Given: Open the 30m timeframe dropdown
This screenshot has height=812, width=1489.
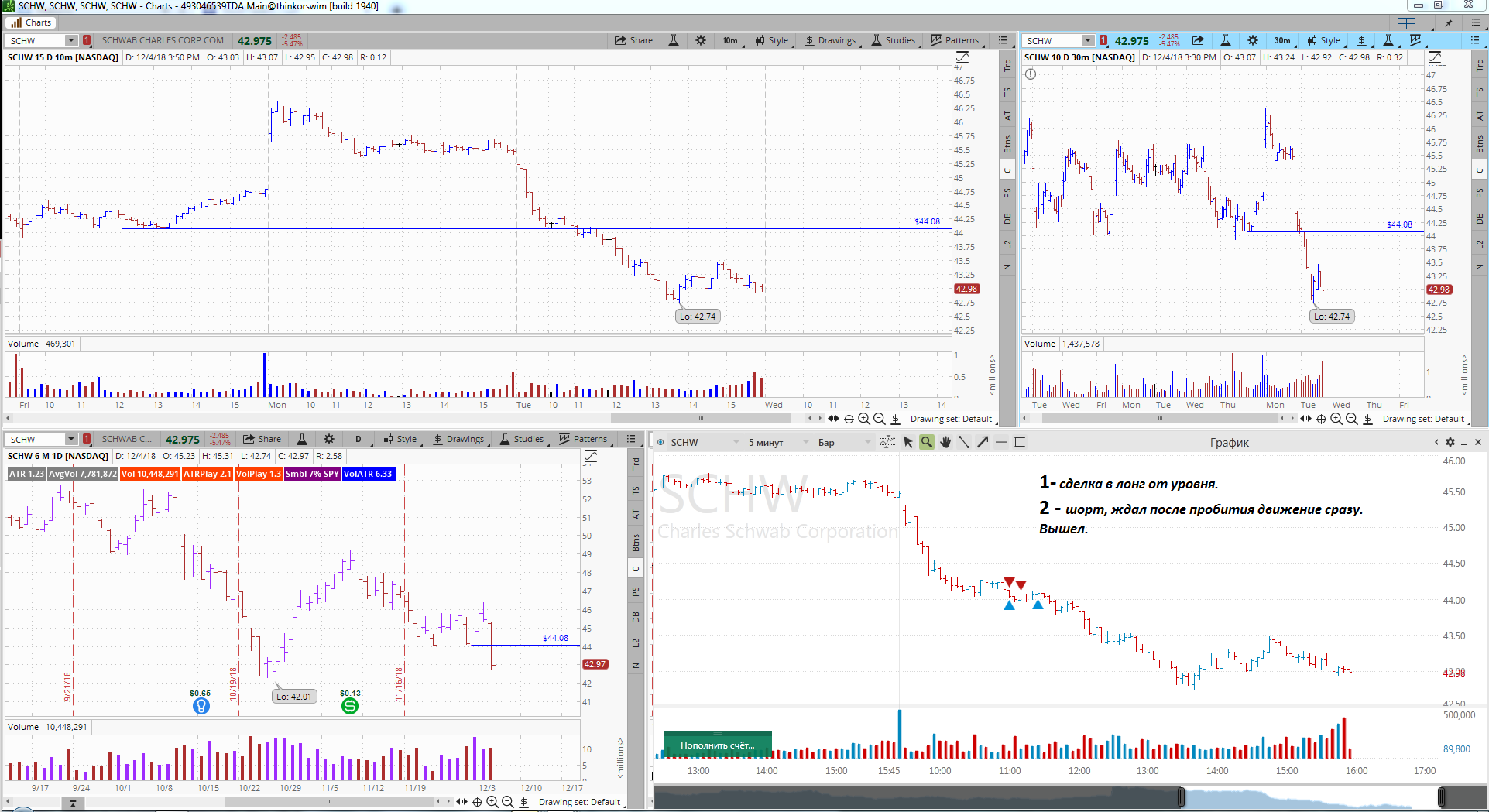Looking at the screenshot, I should pos(1282,40).
